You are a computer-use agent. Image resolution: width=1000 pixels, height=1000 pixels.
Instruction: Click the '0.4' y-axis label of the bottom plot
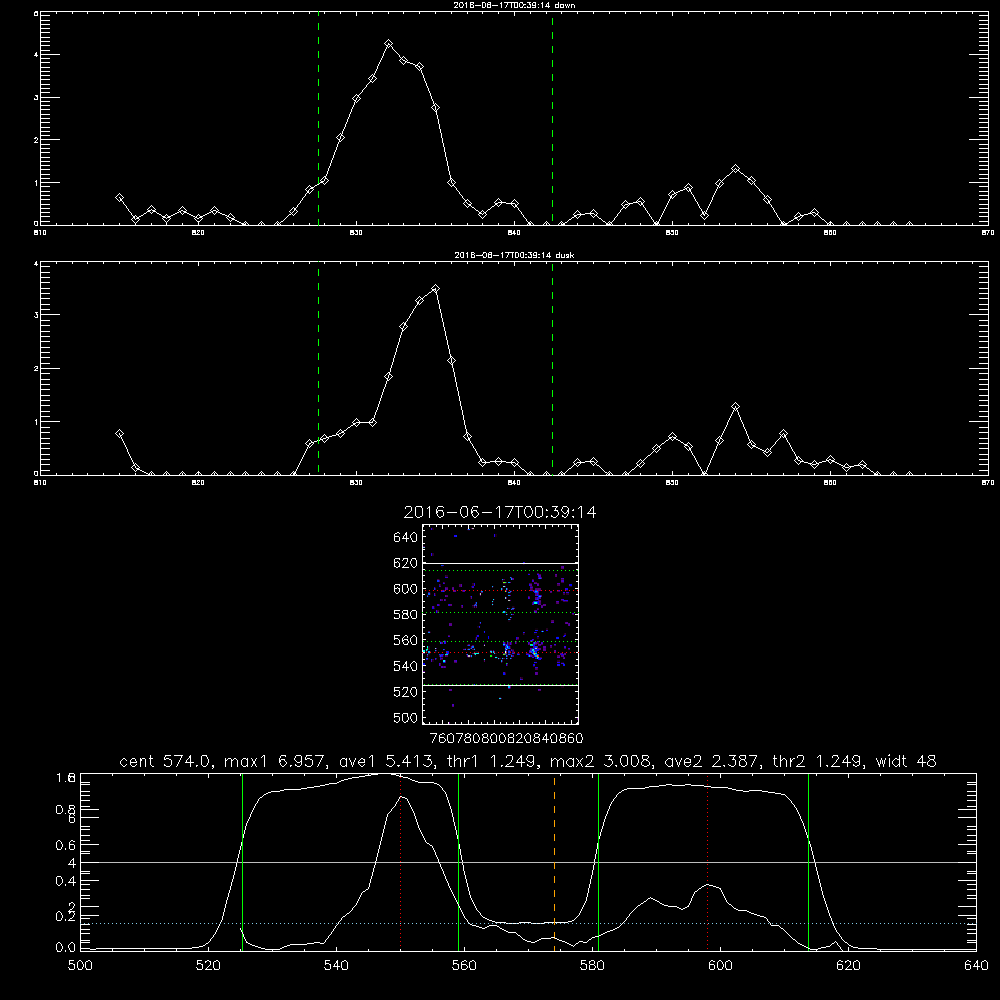pyautogui.click(x=66, y=881)
